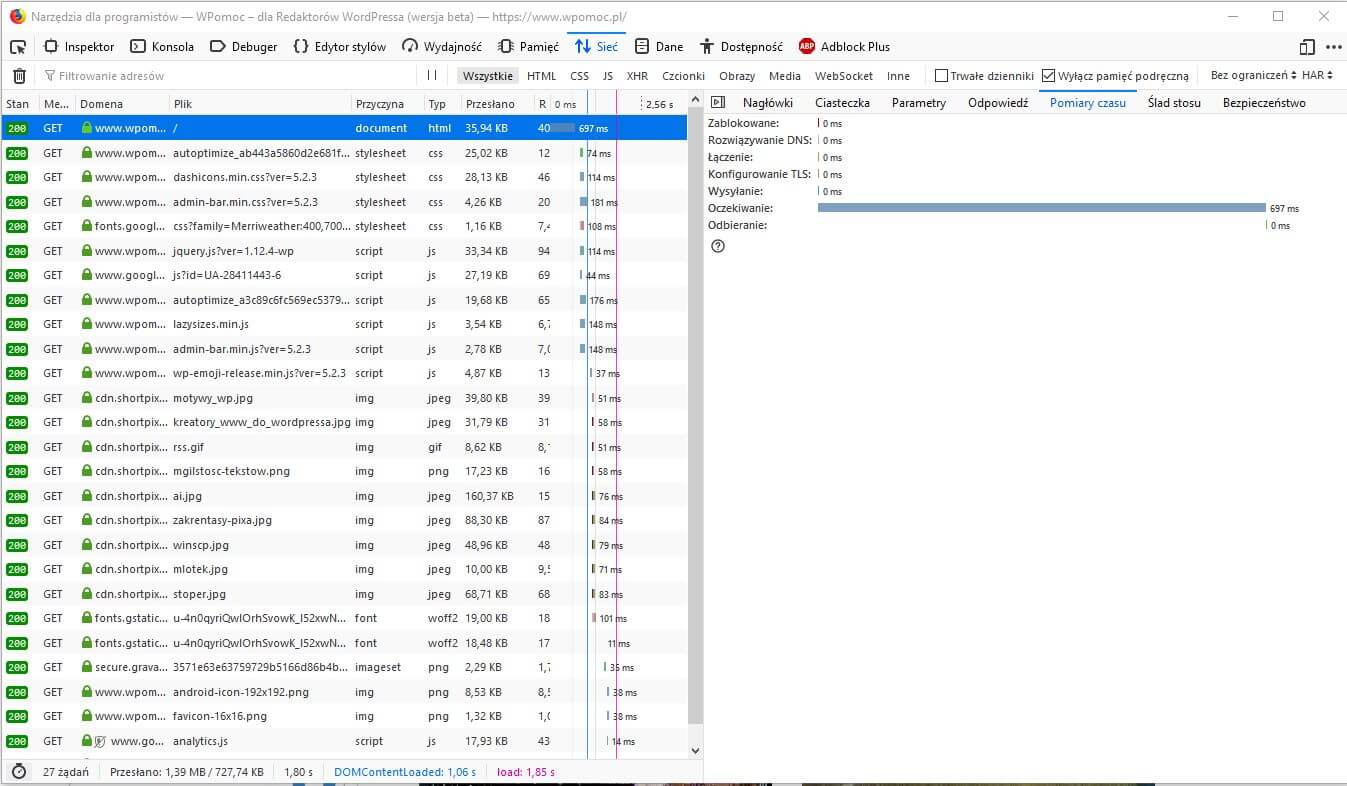Screen dimensions: 1347x786
Task: Filter requests by Obrazy
Action: click(737, 76)
